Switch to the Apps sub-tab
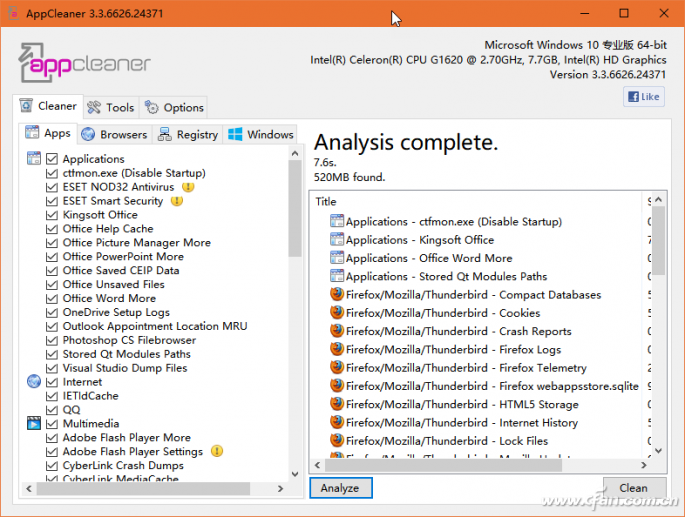 pos(48,133)
